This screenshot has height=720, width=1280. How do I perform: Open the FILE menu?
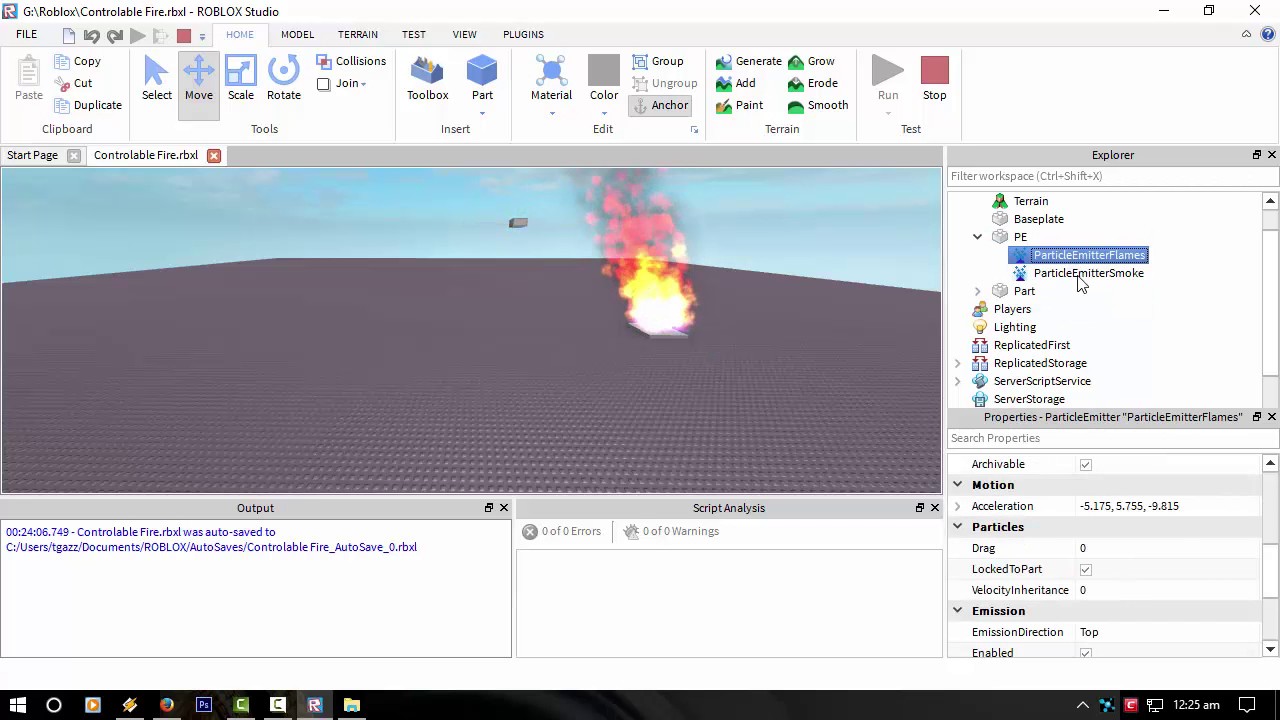(26, 34)
